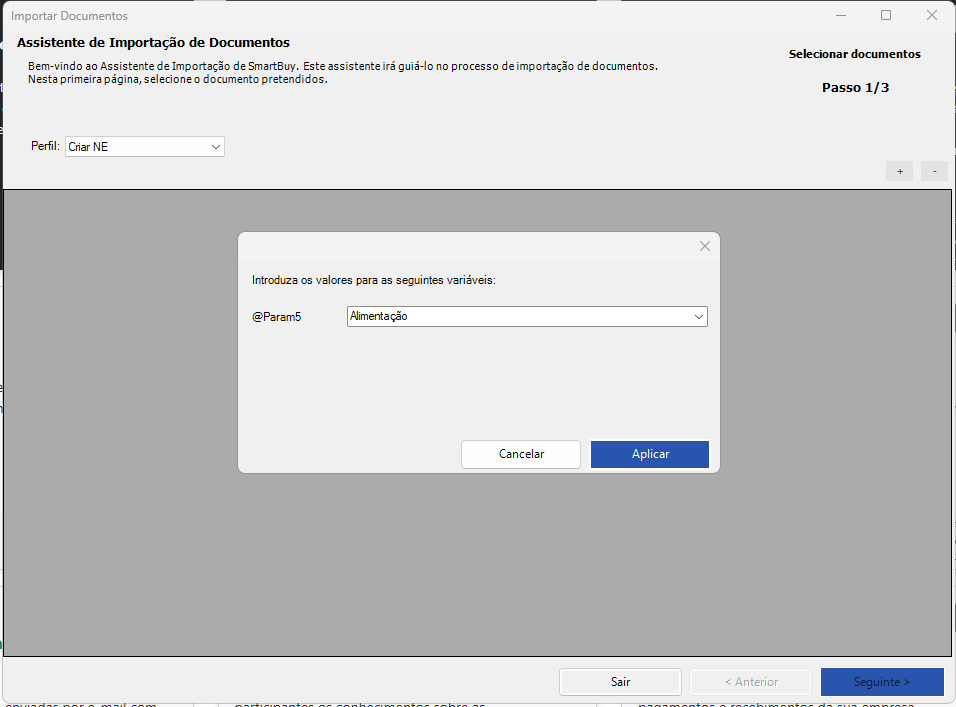Minimize the Importar Documentos window

point(840,15)
